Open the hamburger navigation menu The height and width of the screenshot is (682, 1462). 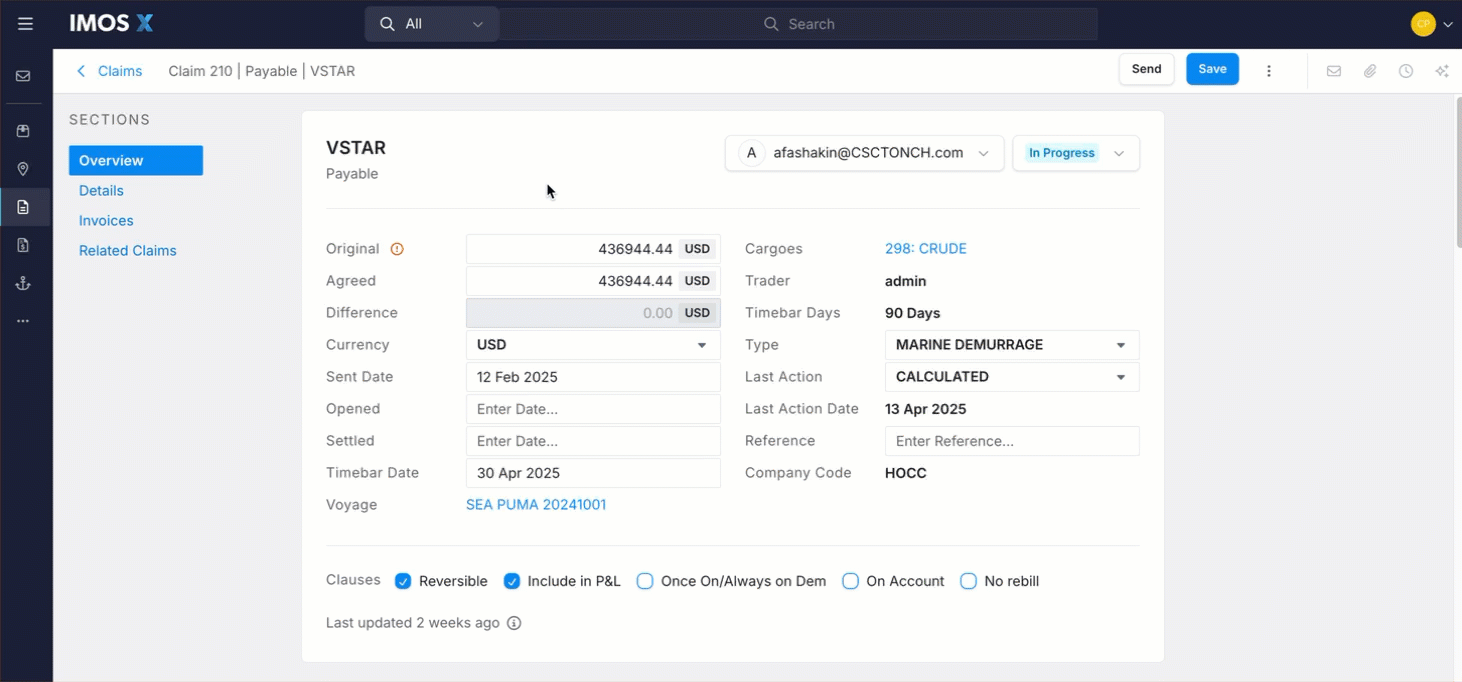(x=25, y=24)
